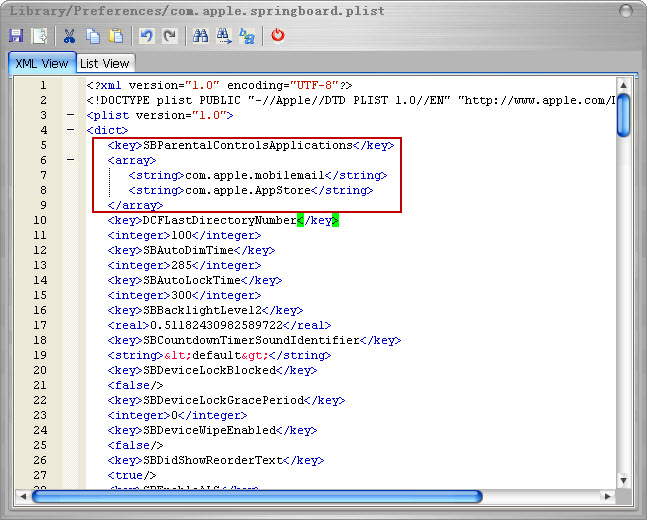The image size is (647, 520).
Task: Paste using the clipboard icon
Action: (116, 36)
